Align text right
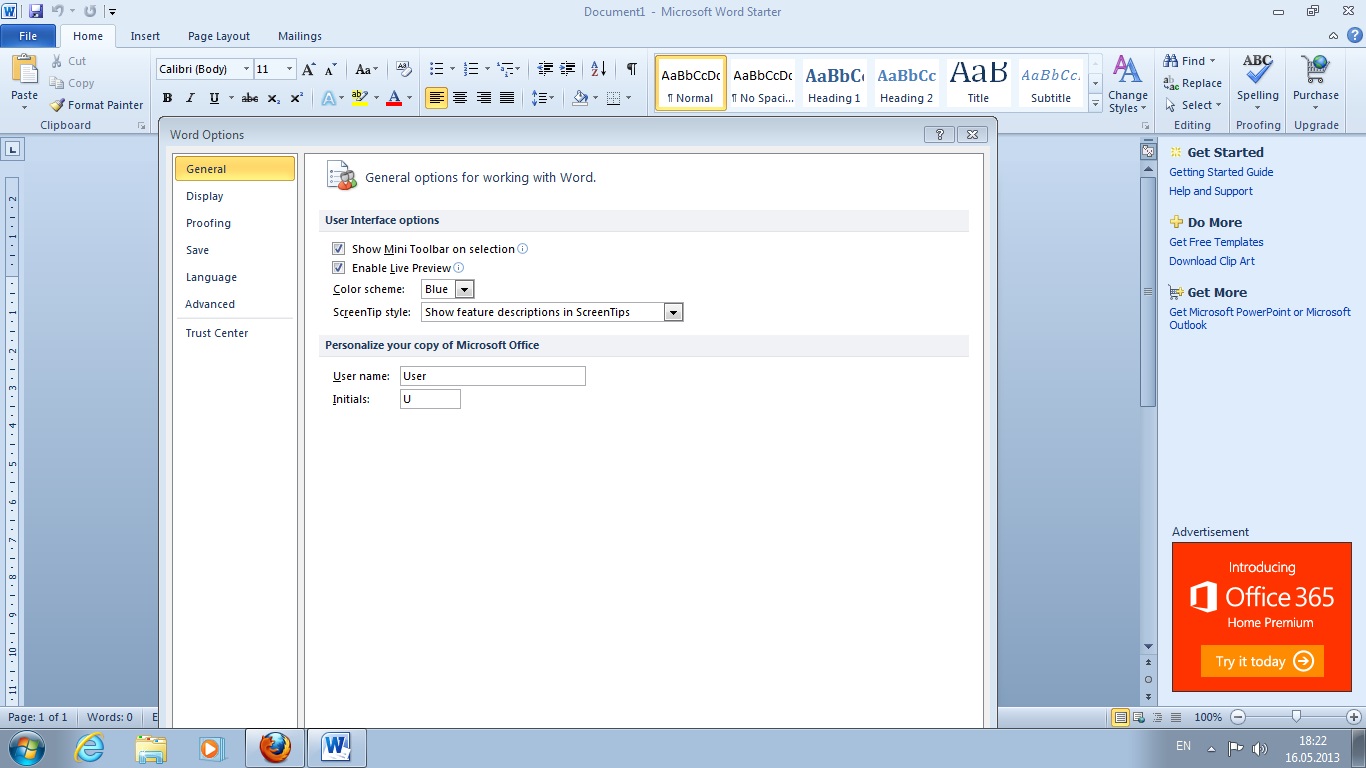This screenshot has height=768, width=1366. click(484, 98)
